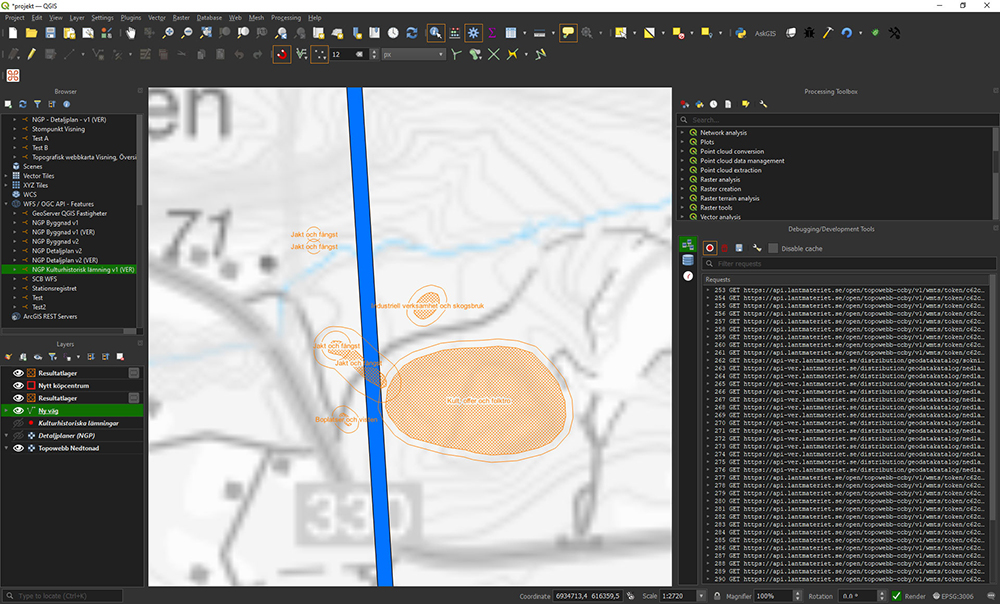Open the Scale dropdown in status bar

(701, 596)
